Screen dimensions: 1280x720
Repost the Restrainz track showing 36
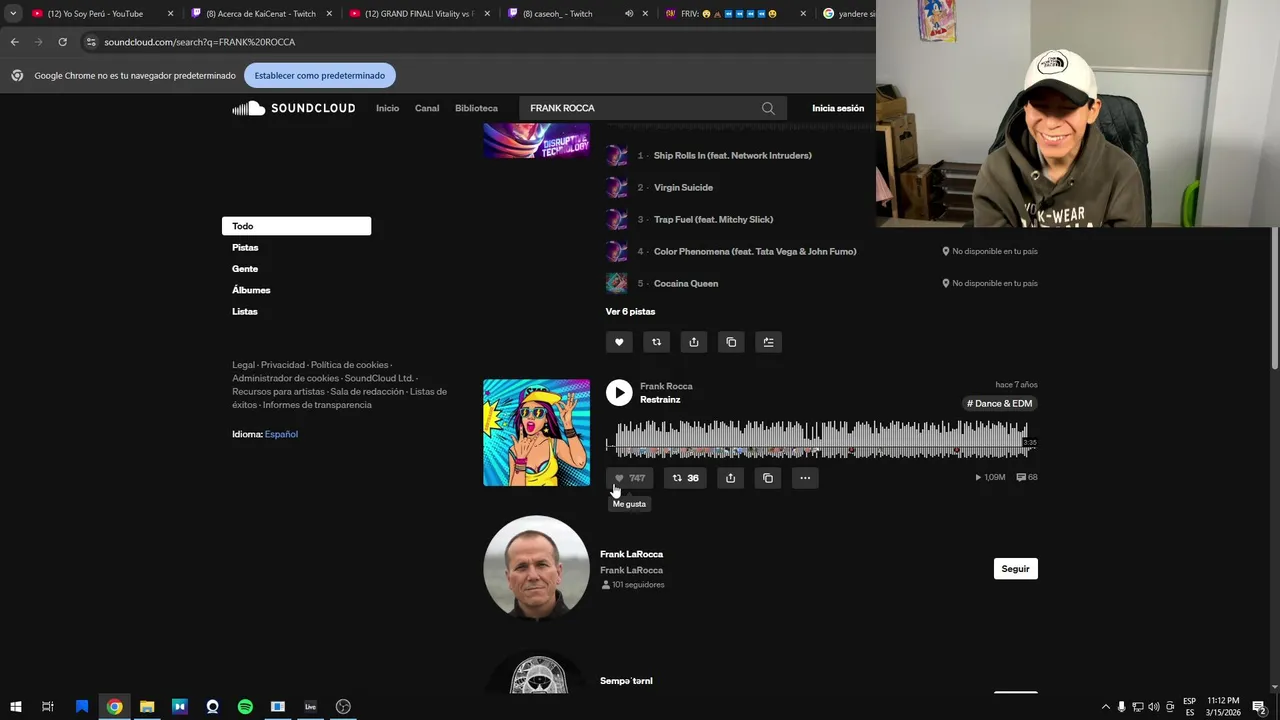(x=685, y=478)
